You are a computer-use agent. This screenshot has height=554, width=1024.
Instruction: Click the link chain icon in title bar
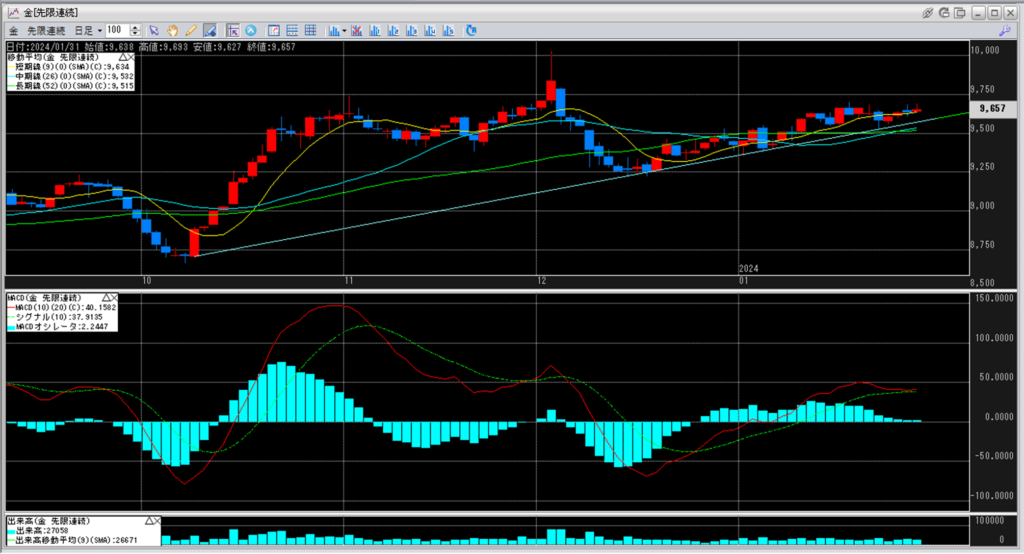tap(928, 12)
